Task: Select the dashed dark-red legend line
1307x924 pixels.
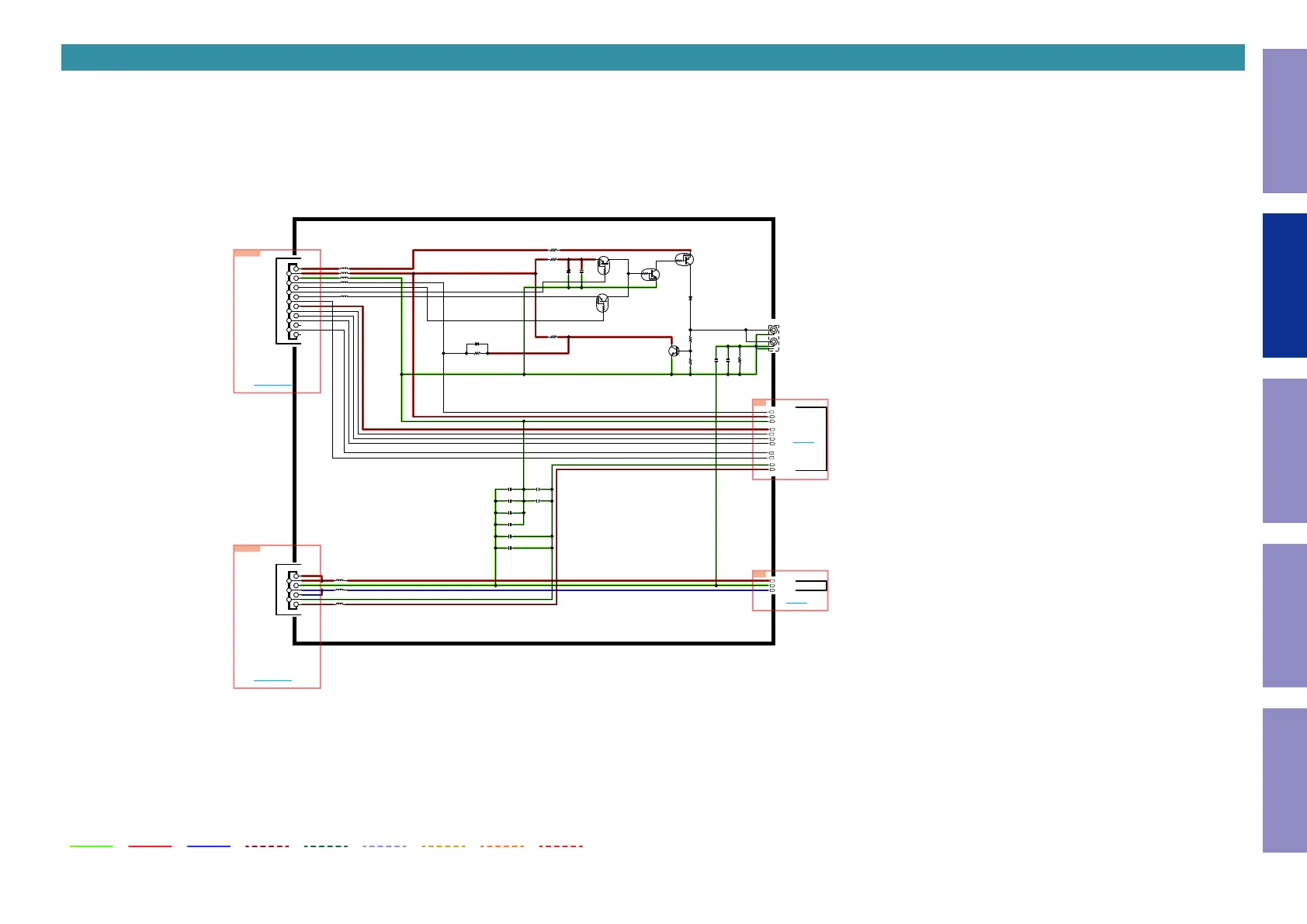Action: click(x=267, y=846)
